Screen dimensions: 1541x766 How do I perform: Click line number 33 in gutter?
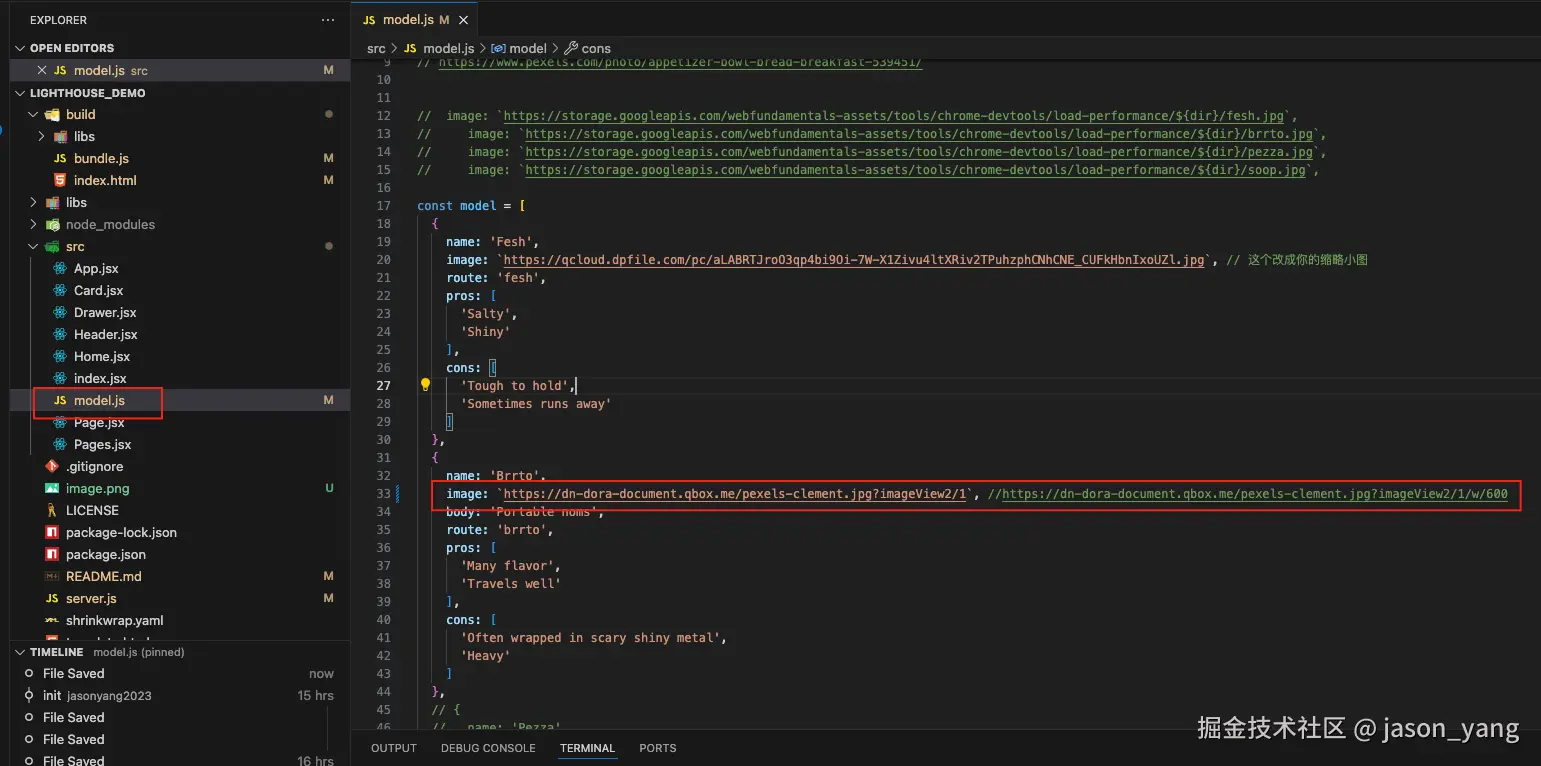383,494
